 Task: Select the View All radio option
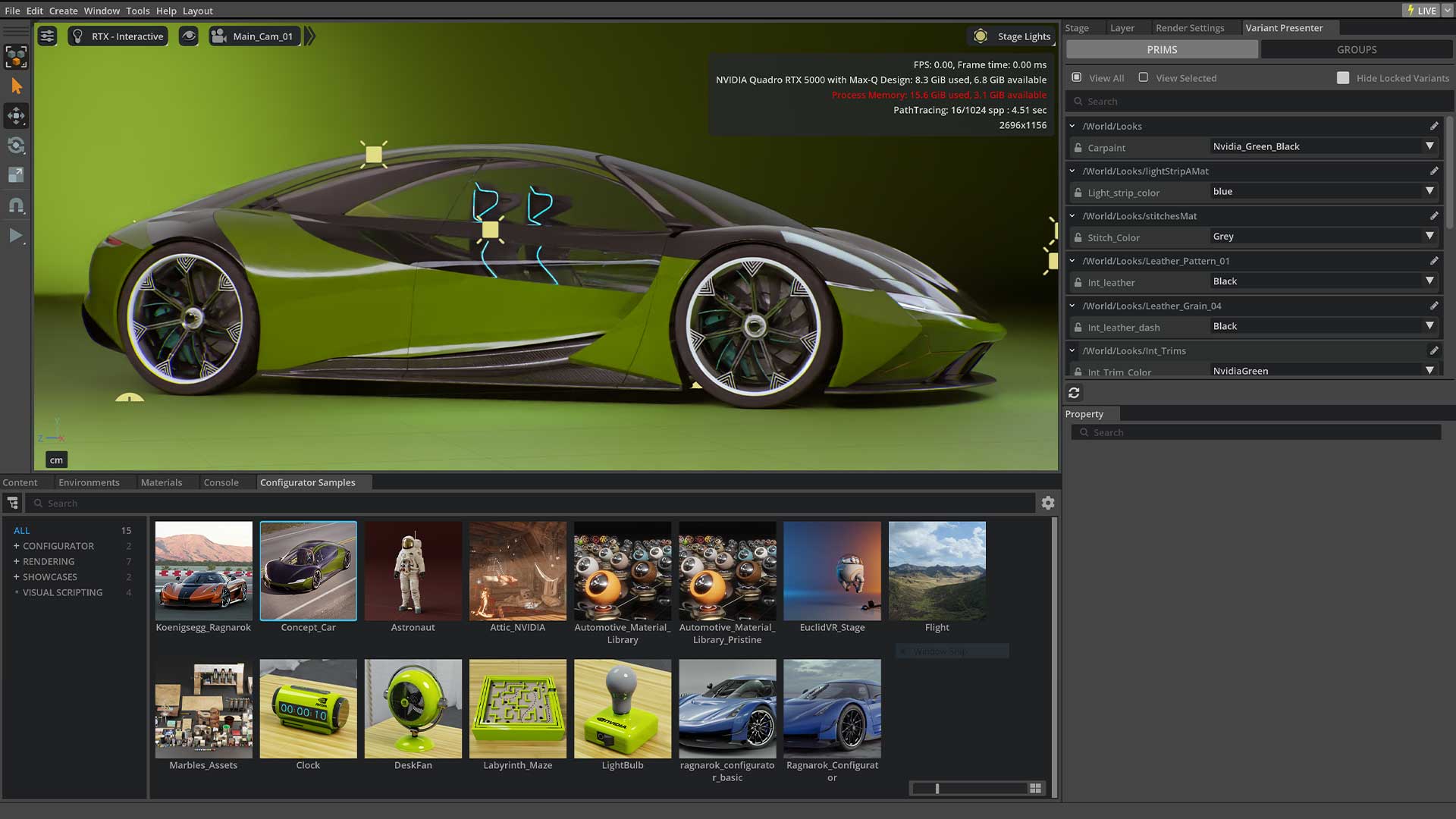[1077, 77]
